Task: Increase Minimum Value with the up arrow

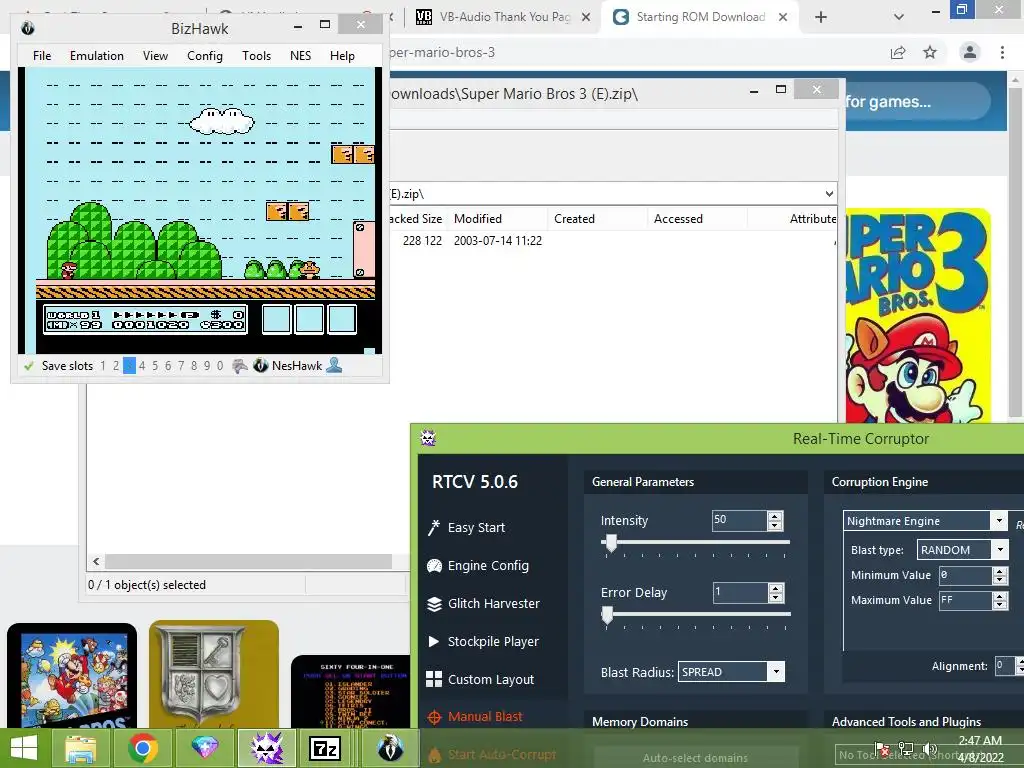Action: (x=1000, y=571)
